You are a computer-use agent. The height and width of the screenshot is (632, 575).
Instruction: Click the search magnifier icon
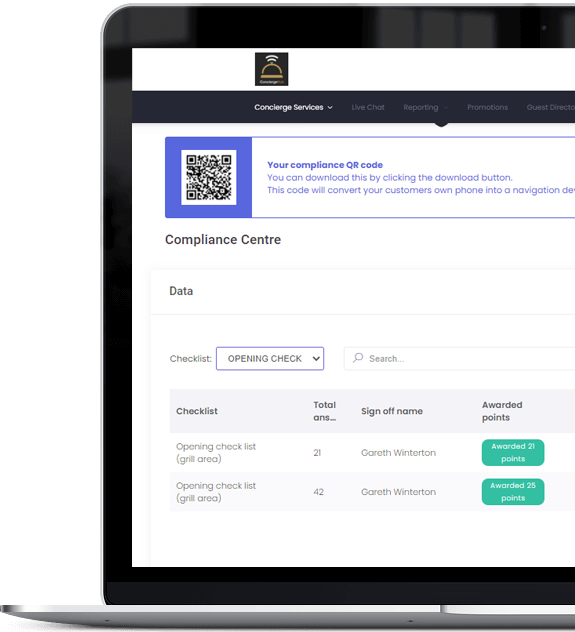point(358,358)
